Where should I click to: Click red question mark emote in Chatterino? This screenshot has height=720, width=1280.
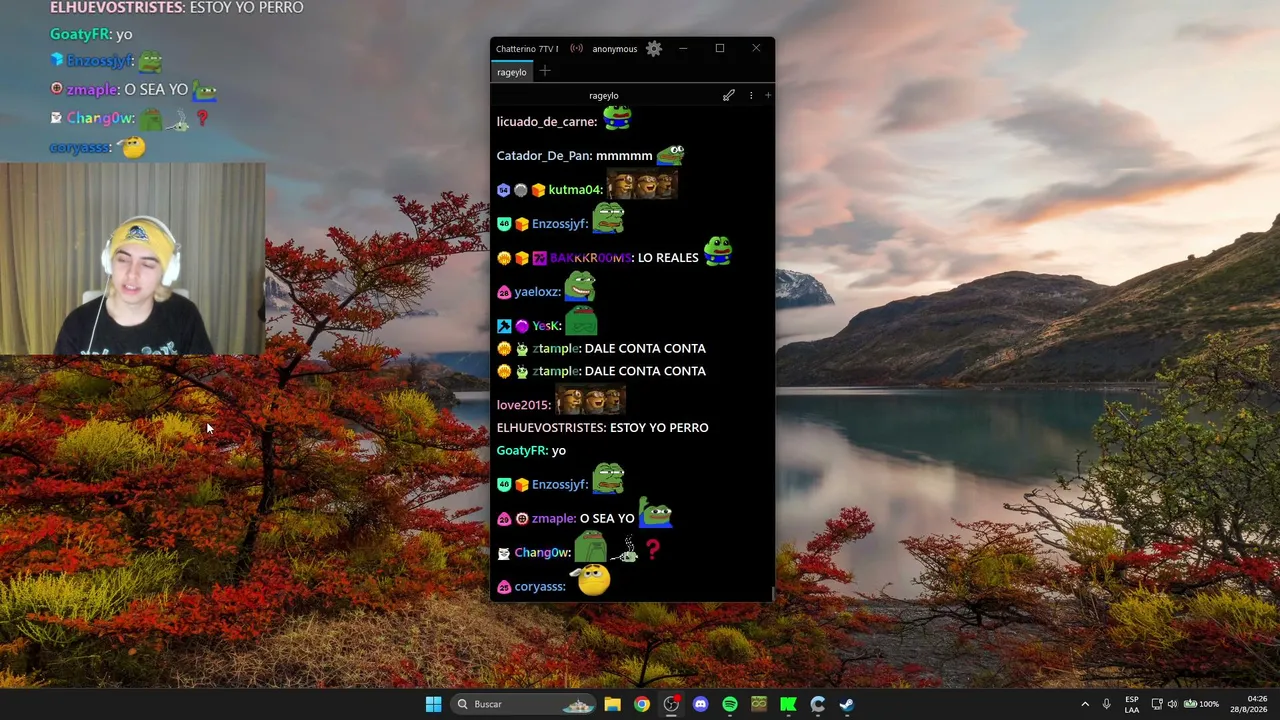tap(653, 549)
